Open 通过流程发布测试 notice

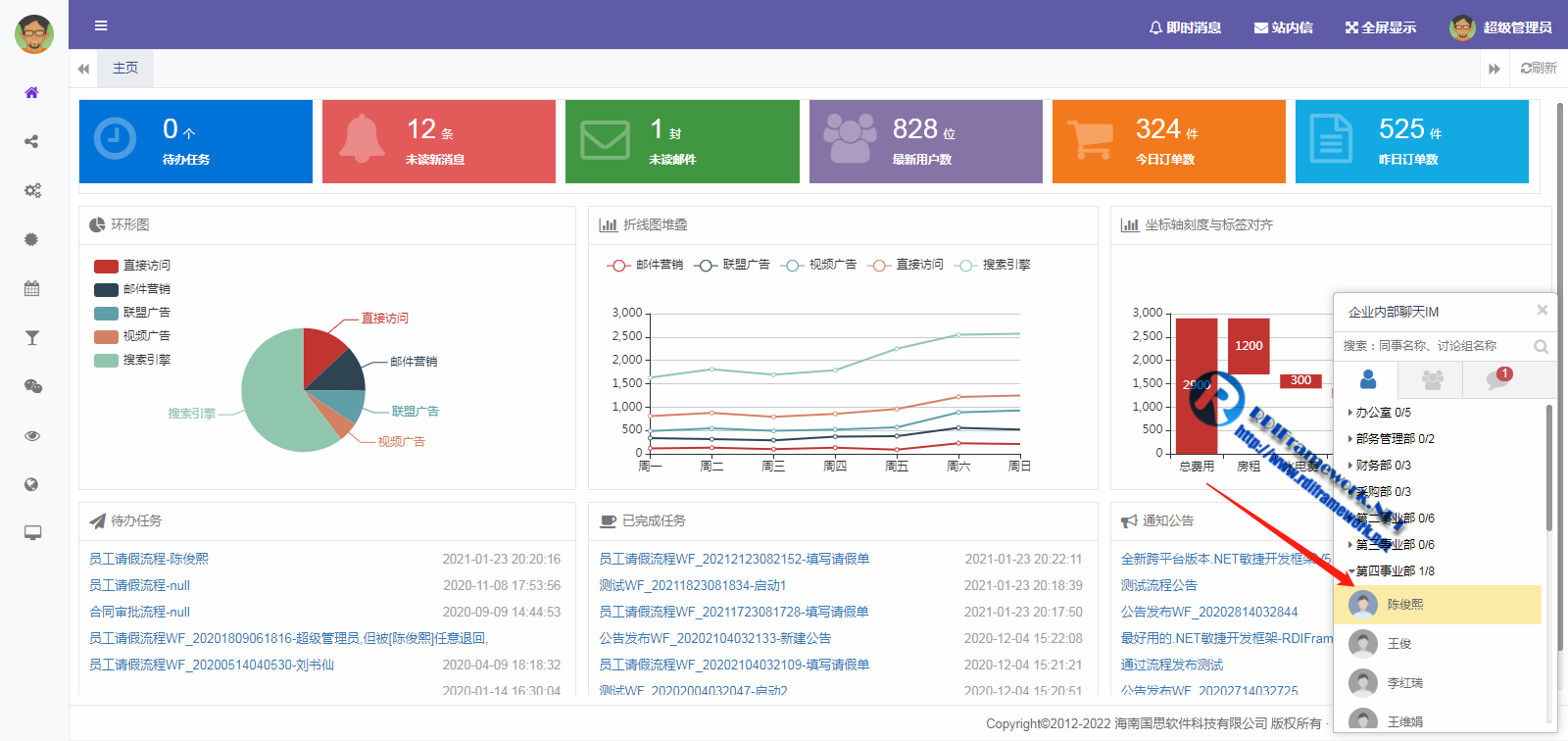pos(1172,665)
